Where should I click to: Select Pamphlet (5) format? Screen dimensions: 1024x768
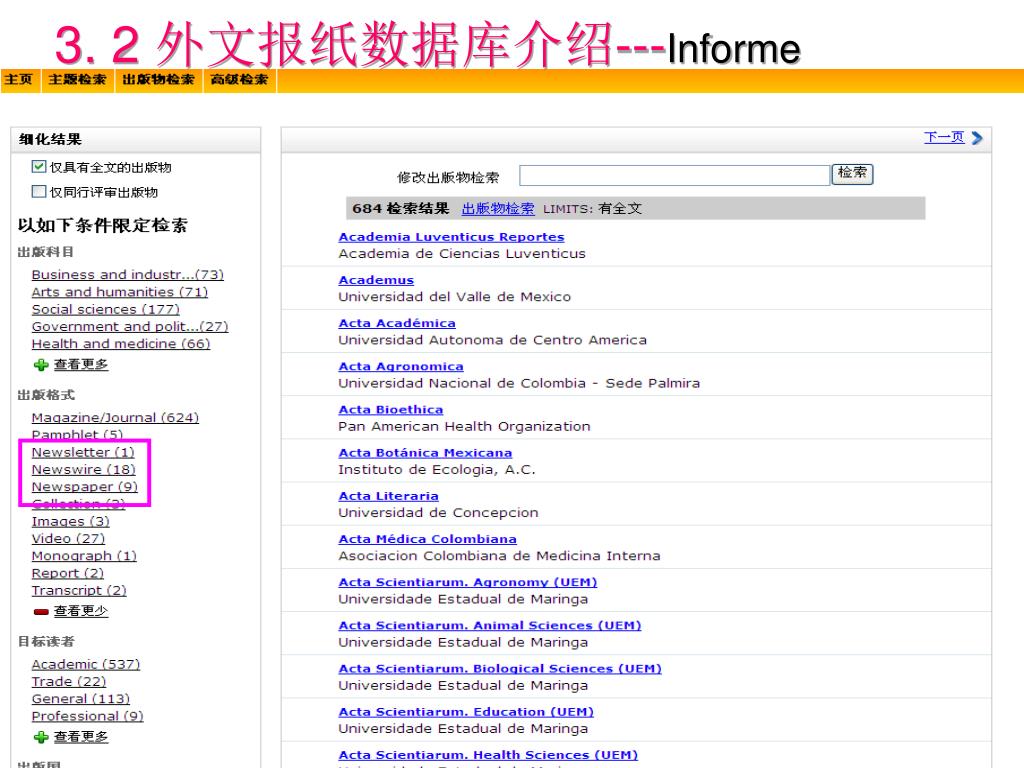(x=77, y=435)
